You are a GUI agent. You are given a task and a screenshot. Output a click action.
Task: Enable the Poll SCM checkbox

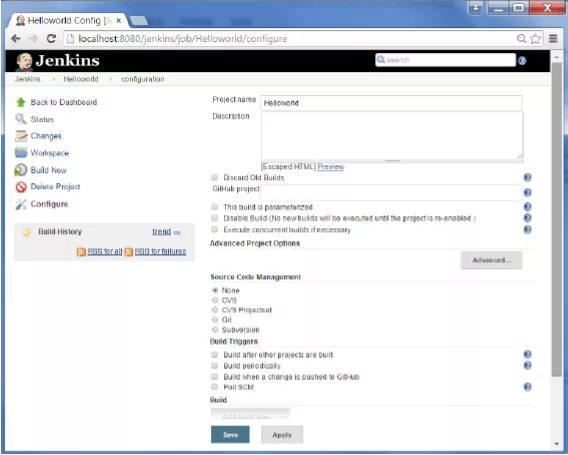pyautogui.click(x=214, y=387)
